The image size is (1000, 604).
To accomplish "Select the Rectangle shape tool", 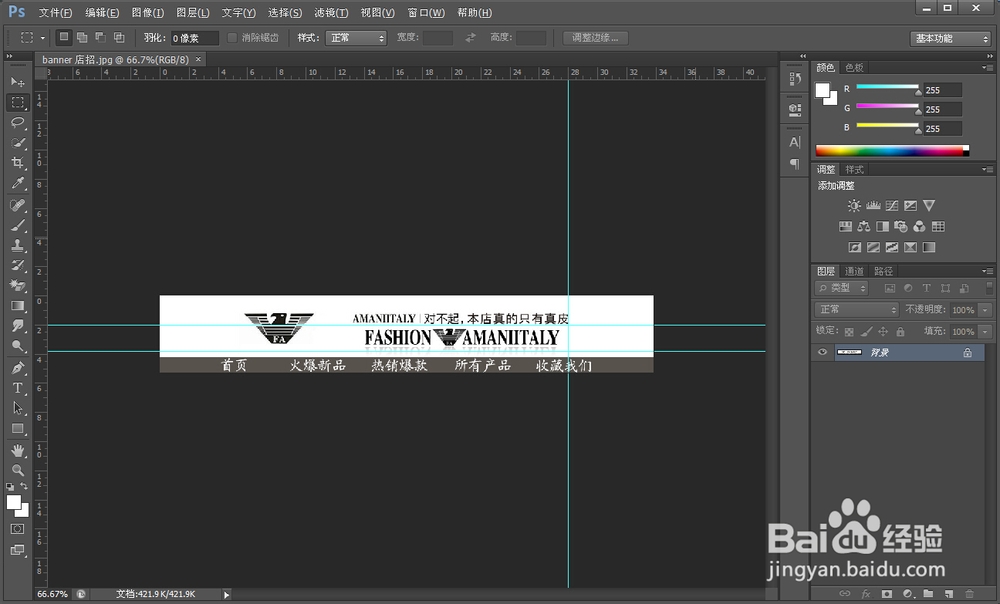I will point(17,429).
